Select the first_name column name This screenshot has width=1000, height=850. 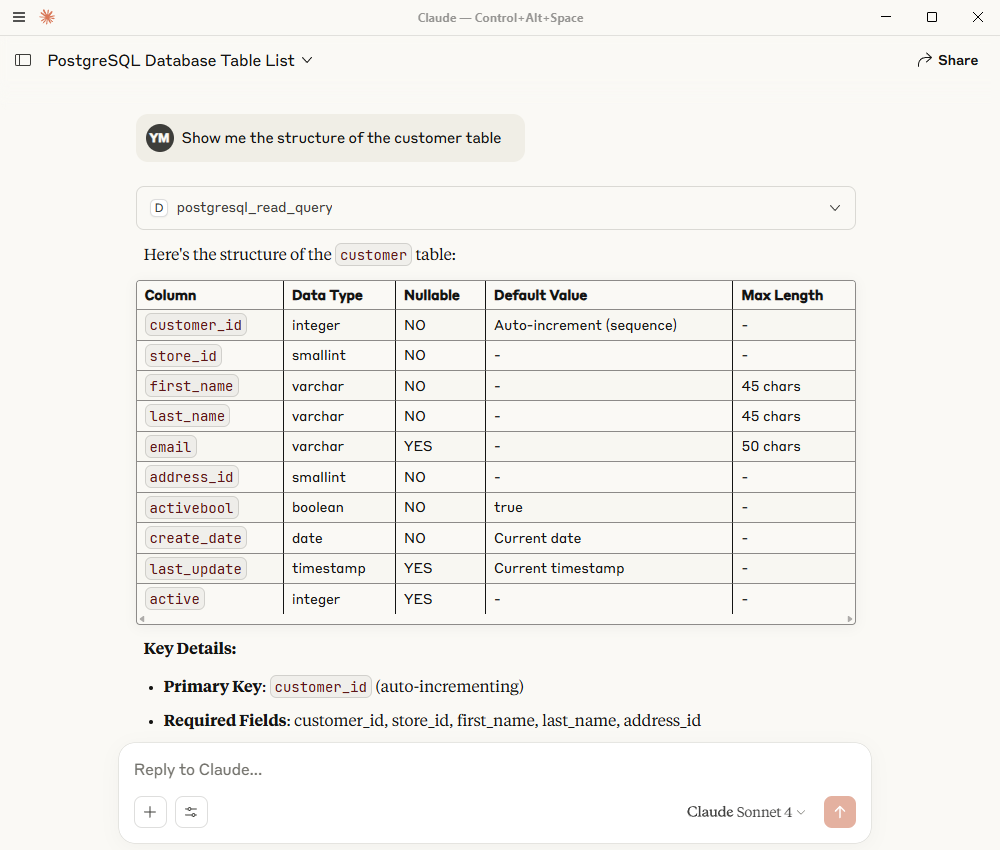191,386
